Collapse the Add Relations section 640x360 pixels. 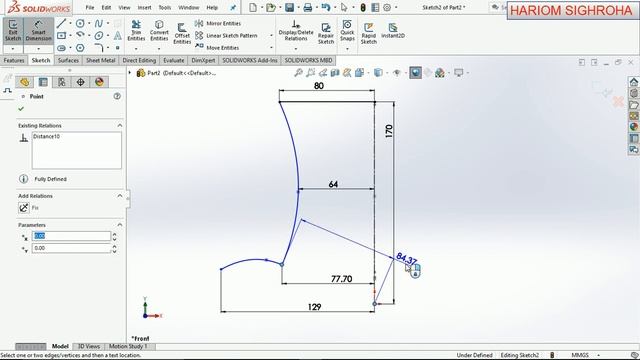pyautogui.click(x=120, y=196)
